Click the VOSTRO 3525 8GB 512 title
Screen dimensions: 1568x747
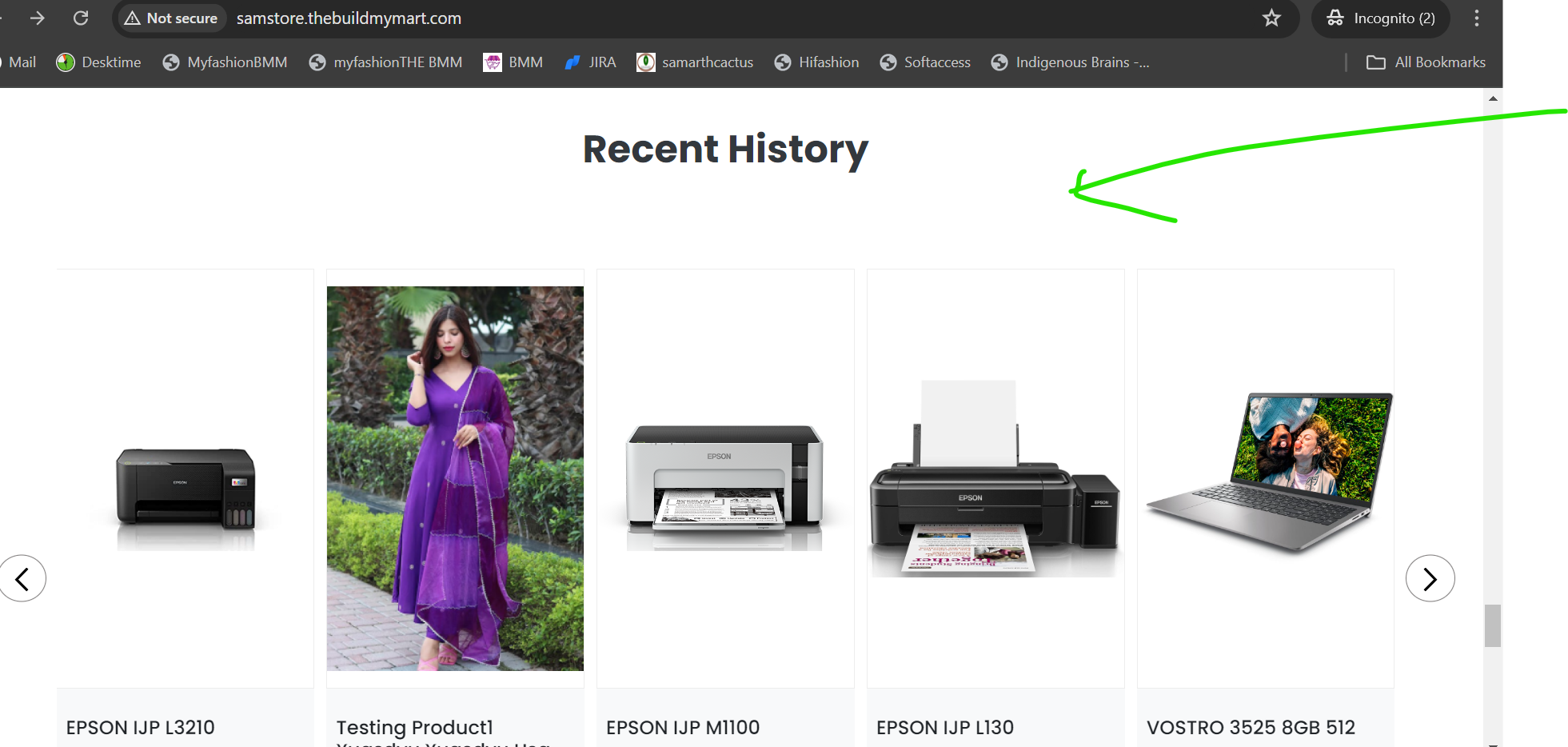[x=1251, y=727]
